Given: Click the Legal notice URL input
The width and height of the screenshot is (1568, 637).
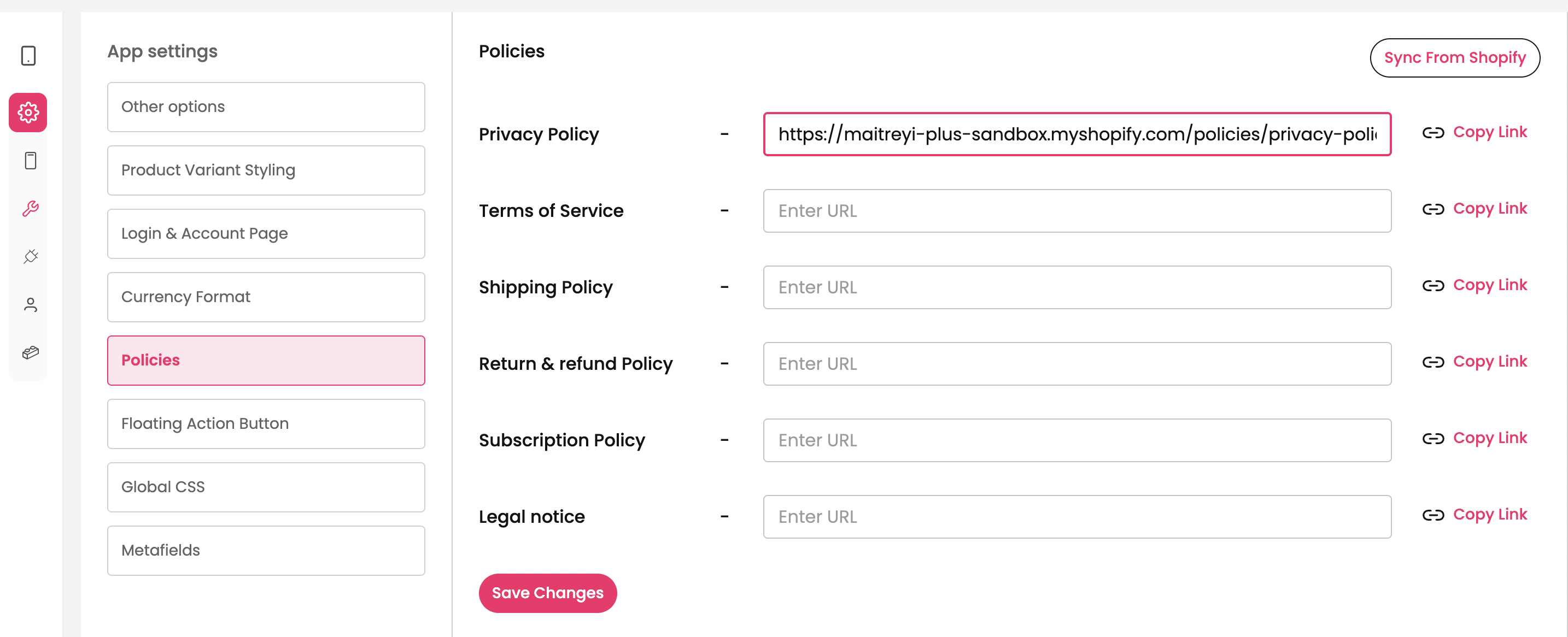Looking at the screenshot, I should [x=1077, y=516].
